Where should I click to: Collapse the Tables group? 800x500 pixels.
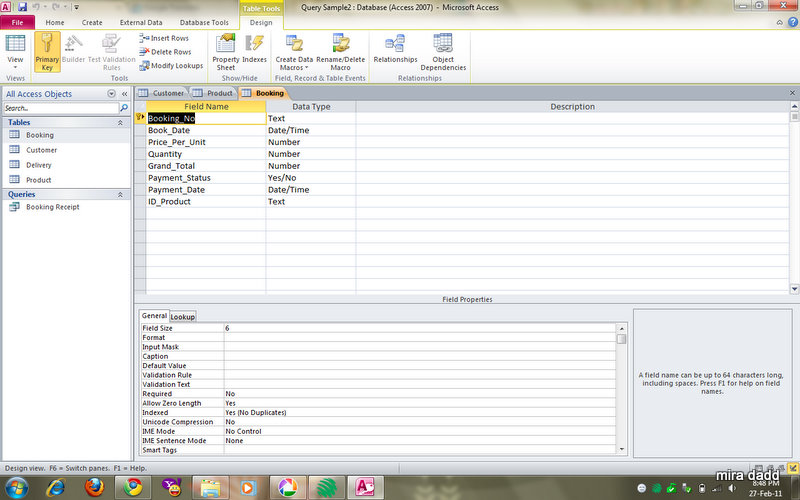point(120,122)
